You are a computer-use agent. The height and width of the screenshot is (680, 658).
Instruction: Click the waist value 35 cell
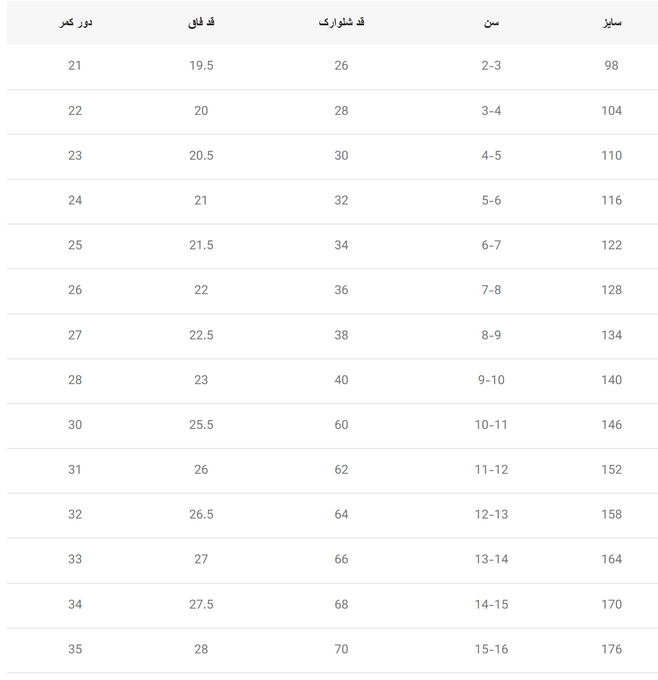coord(75,649)
